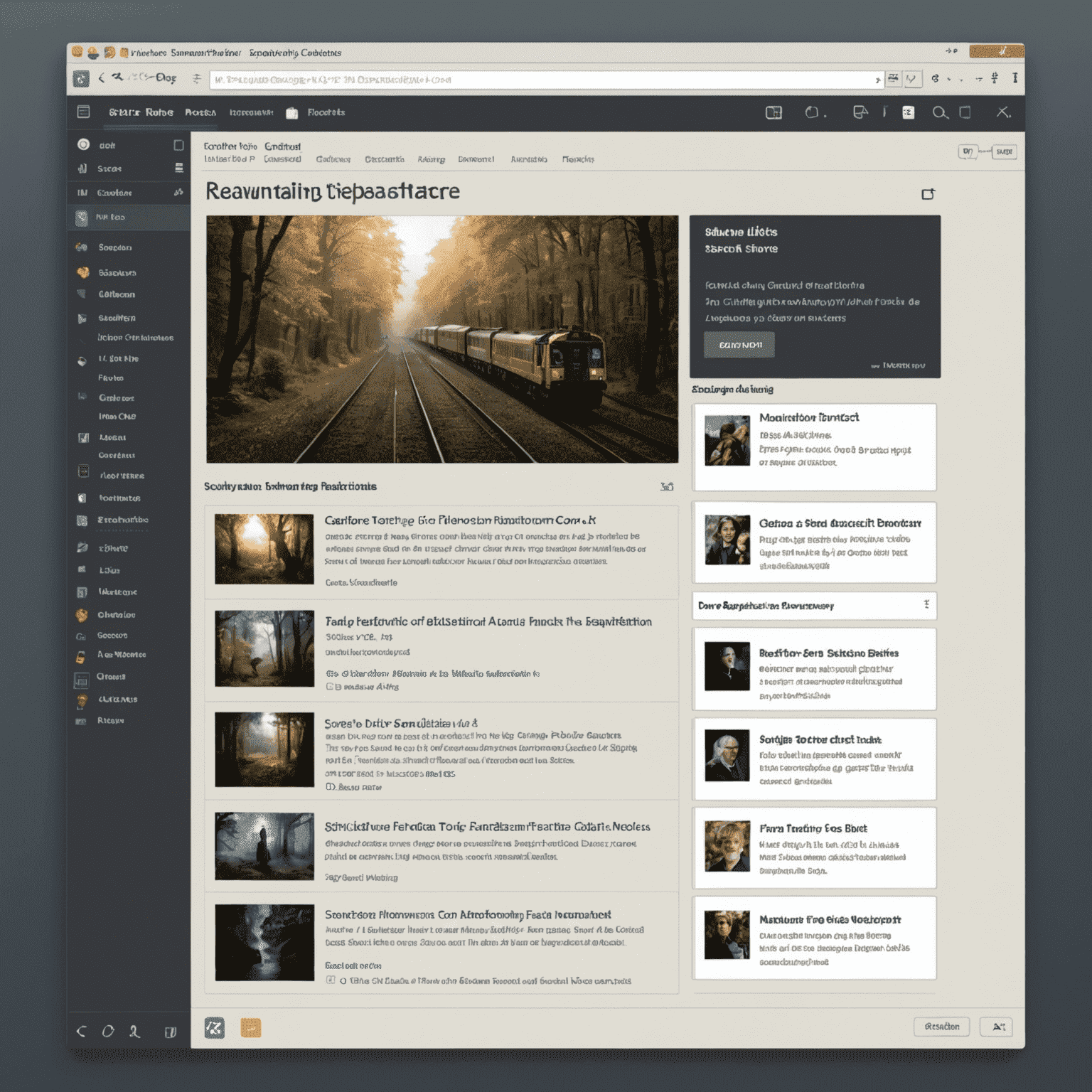Toggle the checkbox in the sidebar's first row
This screenshot has height=1092, width=1092.
pos(178,145)
